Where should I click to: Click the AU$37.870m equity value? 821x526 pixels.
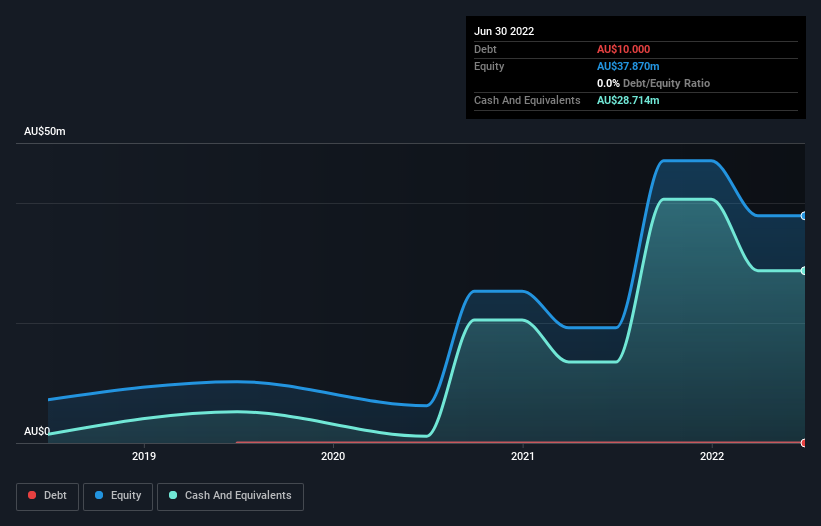pos(628,66)
